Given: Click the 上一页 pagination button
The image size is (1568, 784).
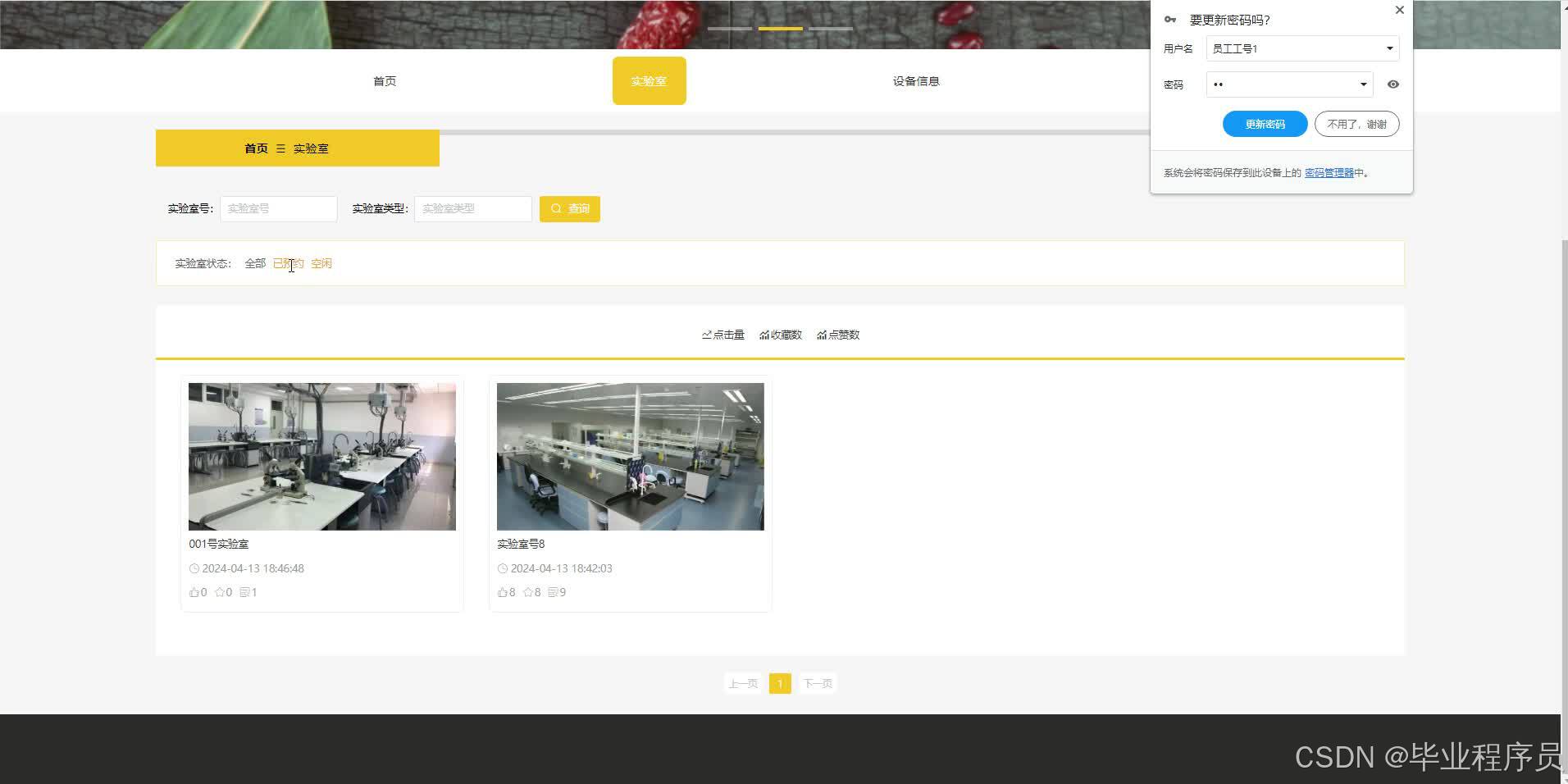Looking at the screenshot, I should tap(743, 683).
